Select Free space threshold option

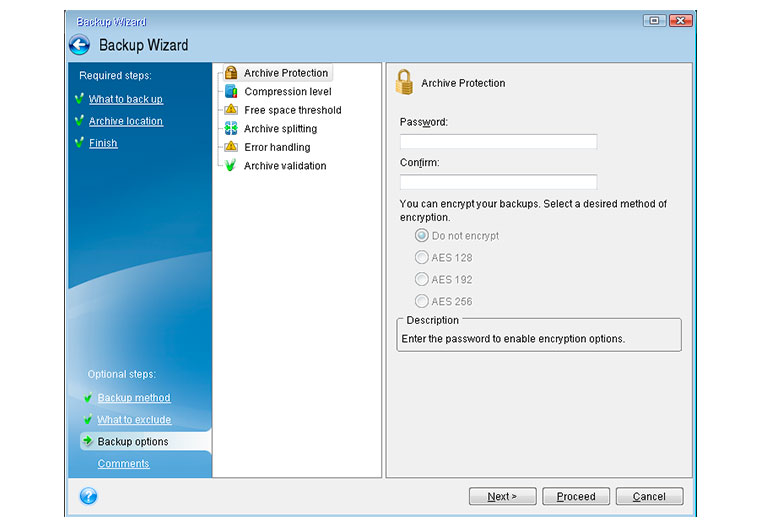click(293, 110)
